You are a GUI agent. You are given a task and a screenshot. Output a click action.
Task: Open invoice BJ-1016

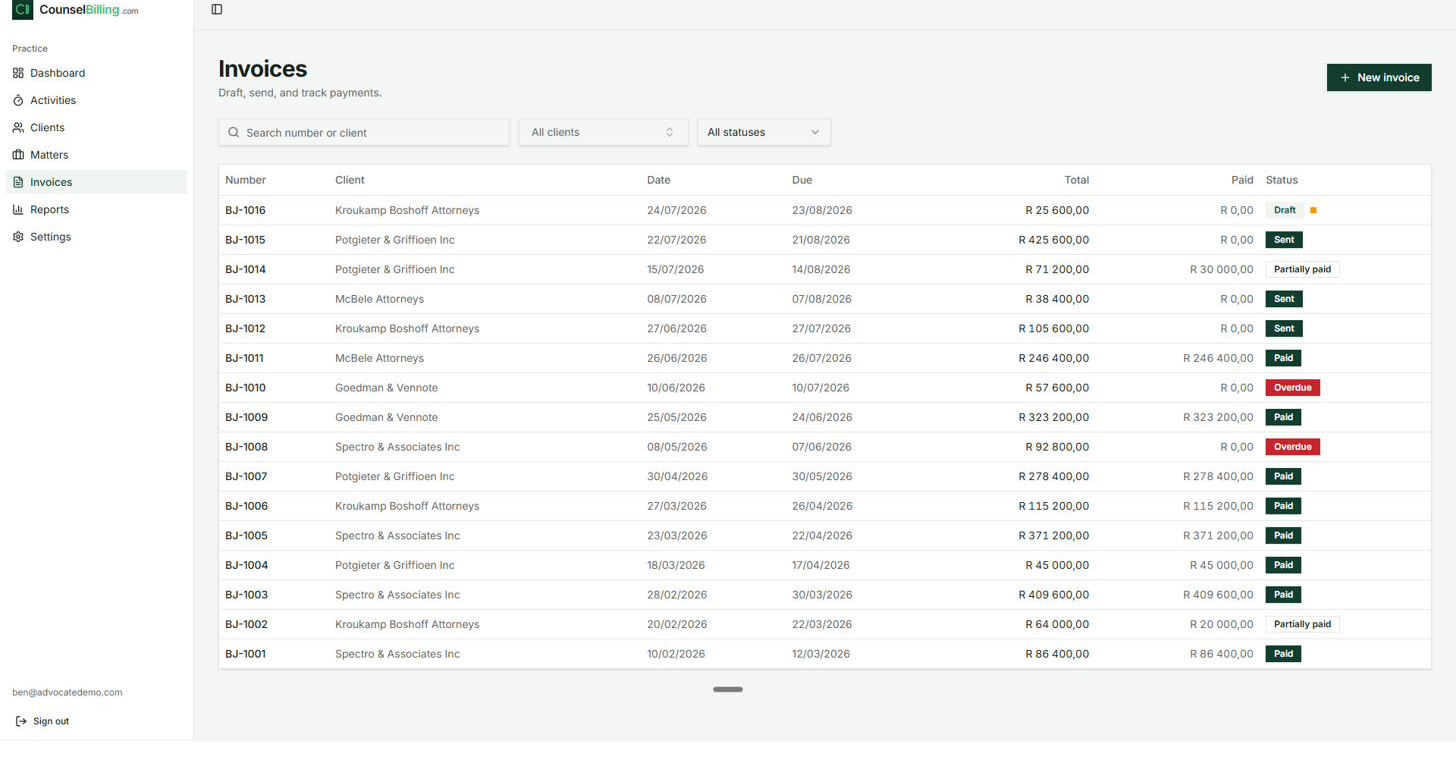click(x=245, y=210)
